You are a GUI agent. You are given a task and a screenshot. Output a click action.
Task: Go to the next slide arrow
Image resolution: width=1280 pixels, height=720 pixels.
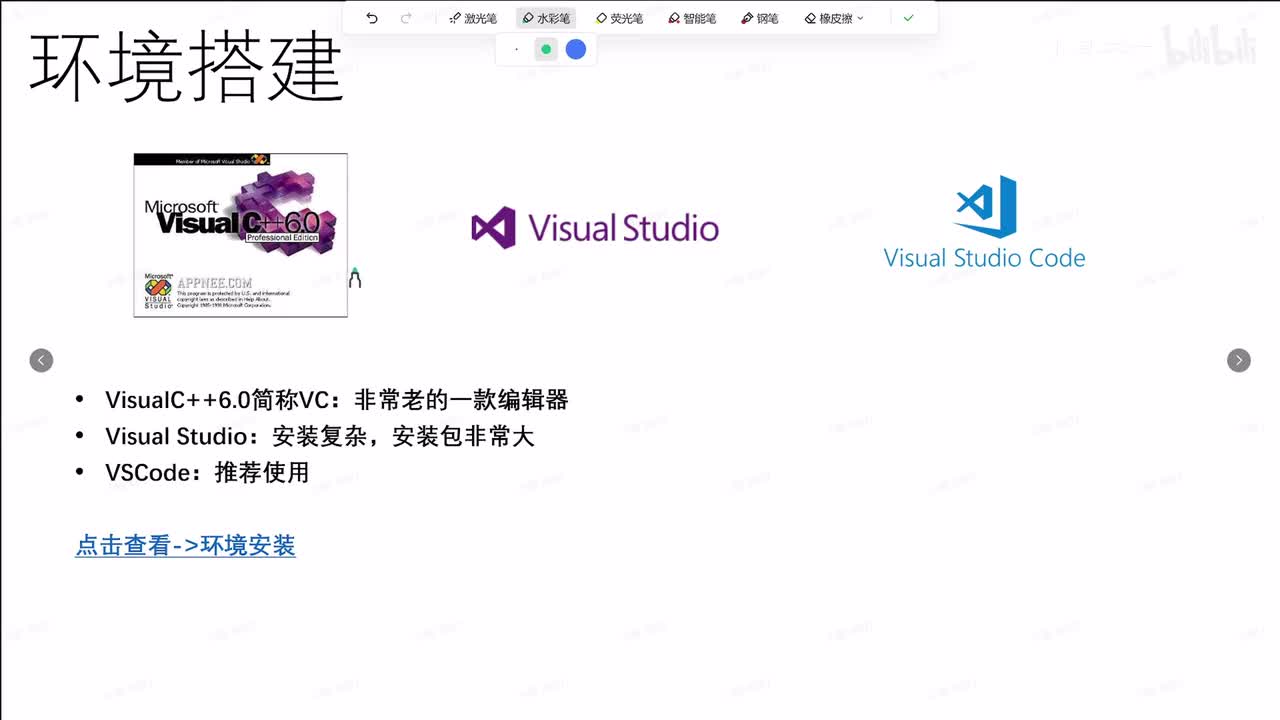pyautogui.click(x=1239, y=360)
